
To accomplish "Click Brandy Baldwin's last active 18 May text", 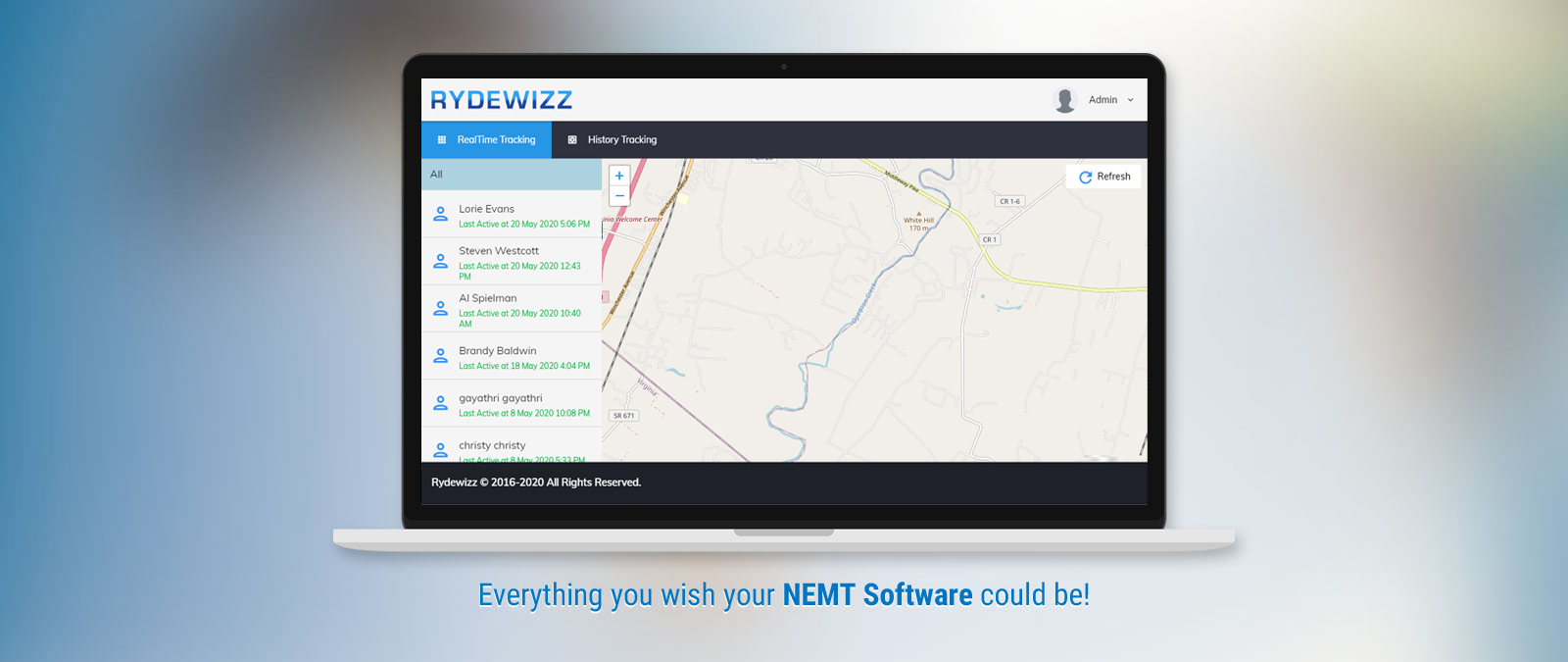I will pos(524,367).
